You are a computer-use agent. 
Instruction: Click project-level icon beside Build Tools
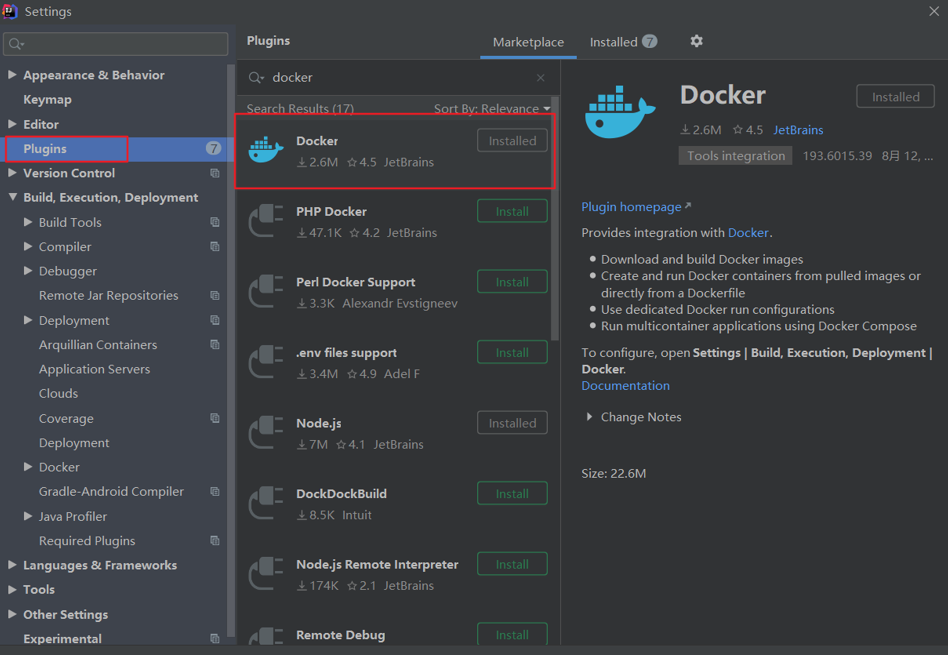(x=215, y=222)
